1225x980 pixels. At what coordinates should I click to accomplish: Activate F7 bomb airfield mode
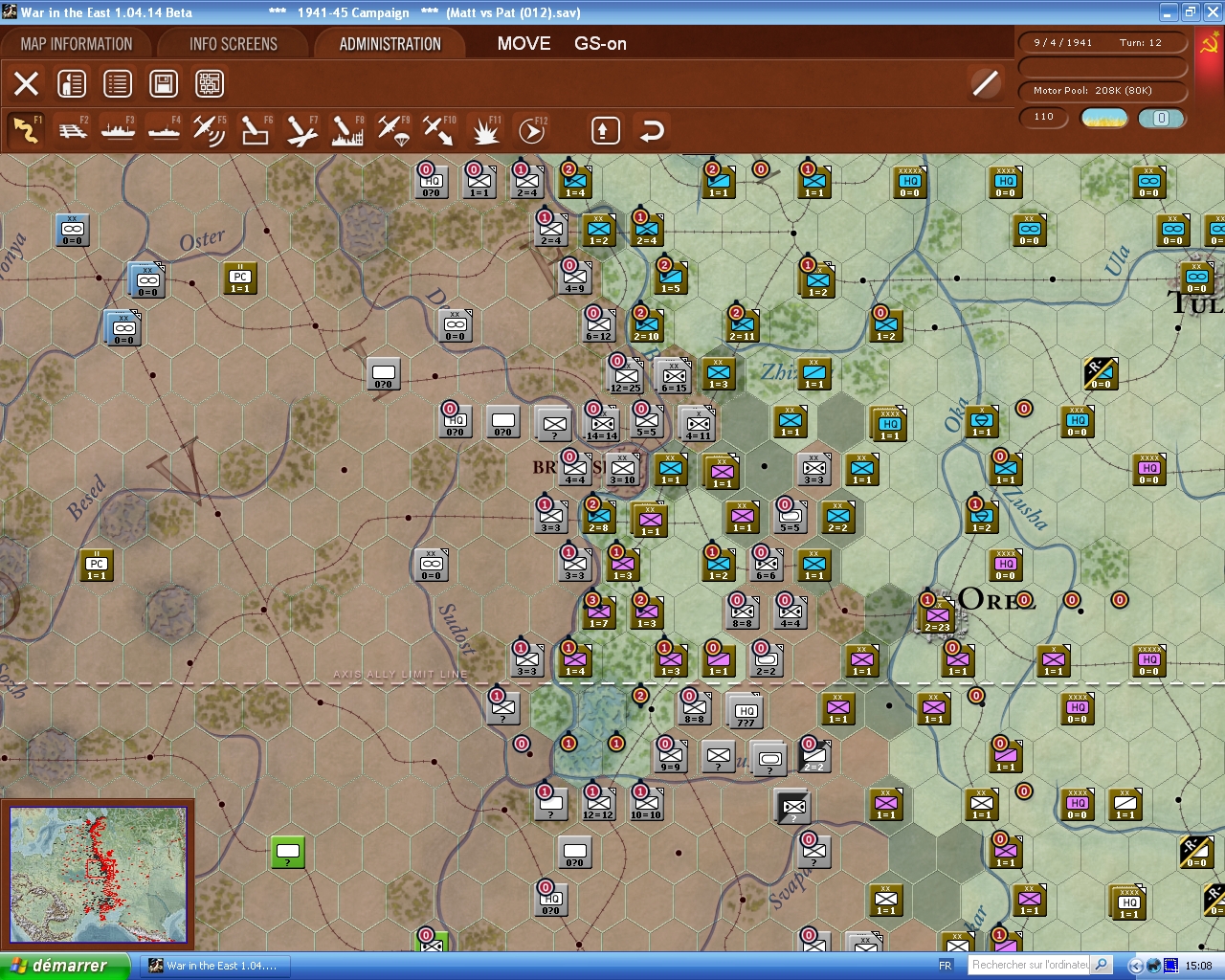tap(301, 130)
